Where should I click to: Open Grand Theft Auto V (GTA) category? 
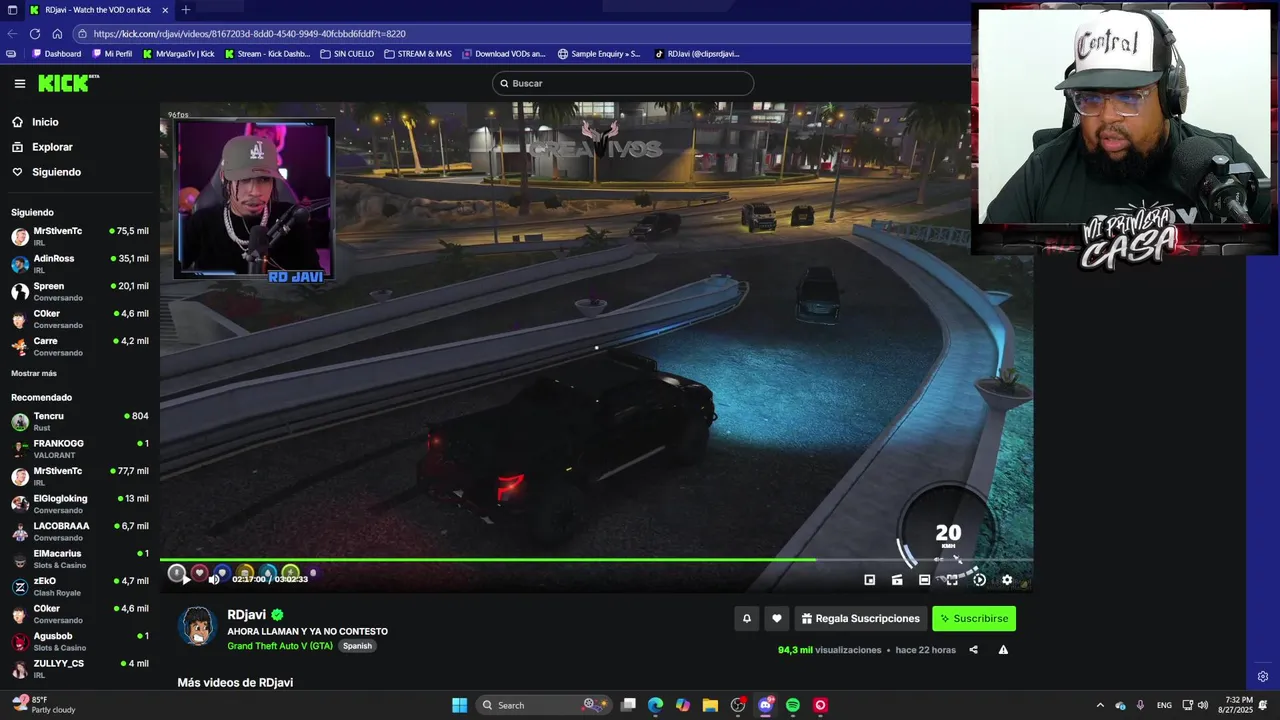(280, 646)
